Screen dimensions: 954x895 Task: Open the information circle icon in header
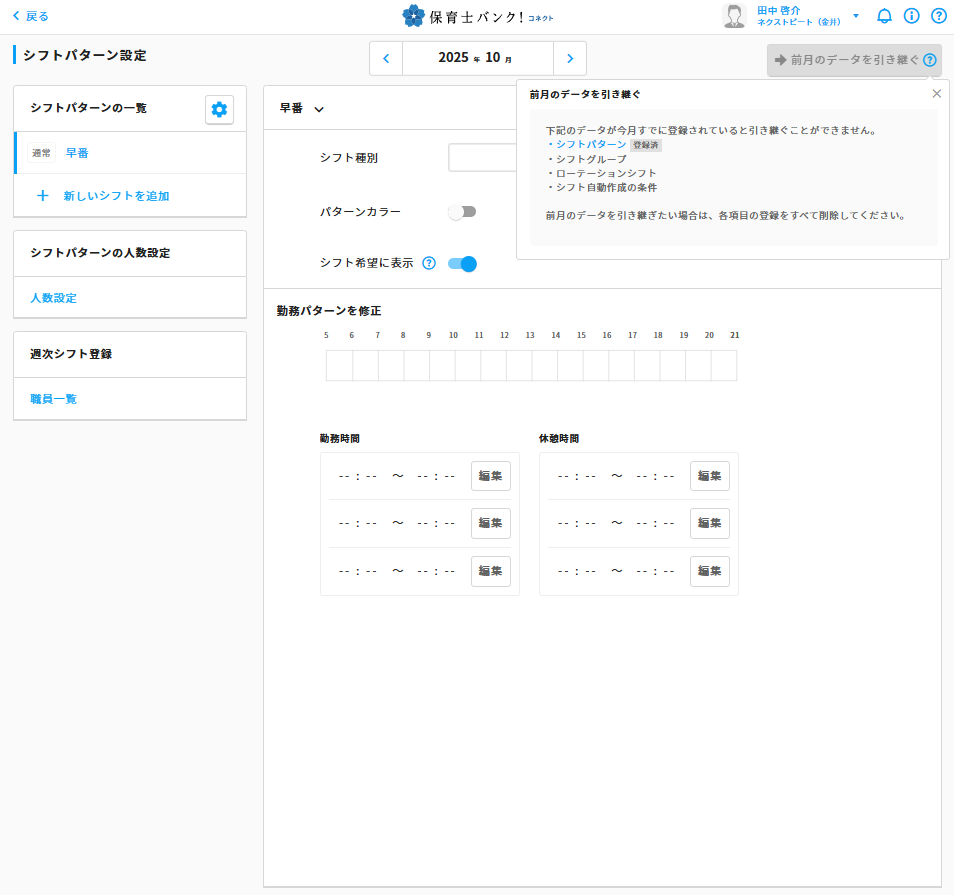911,16
